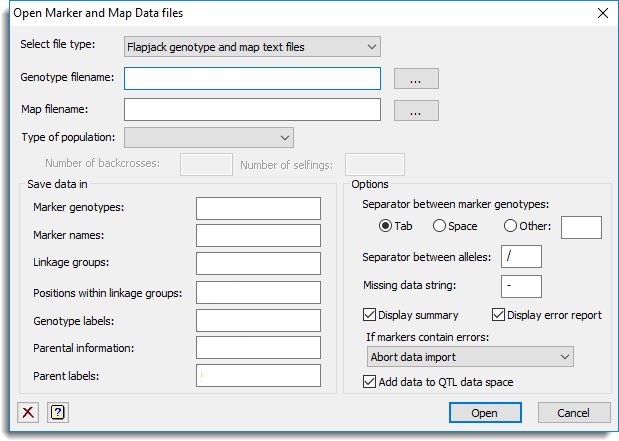
Task: Click the Marker genotypes save field
Action: click(258, 208)
